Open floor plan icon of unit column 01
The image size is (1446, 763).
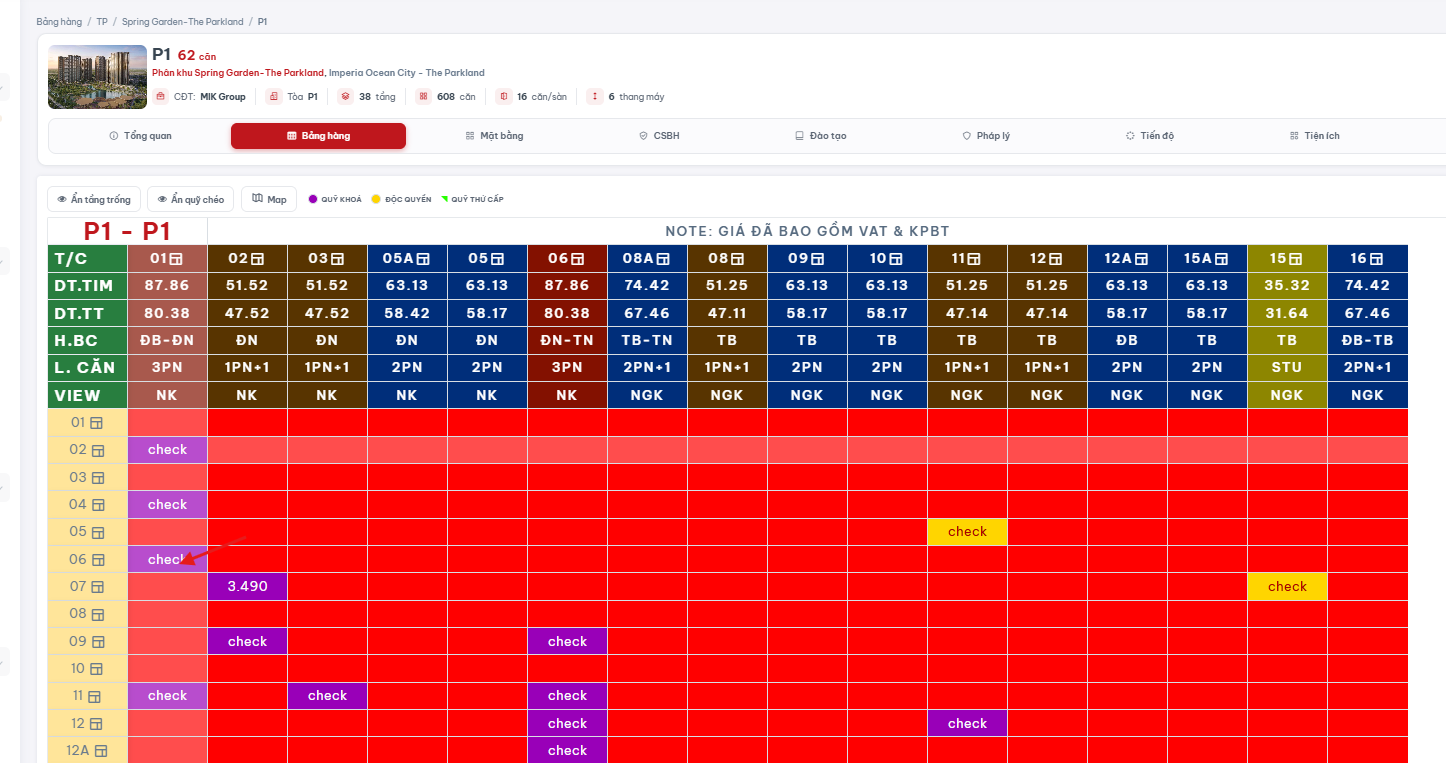pos(176,259)
